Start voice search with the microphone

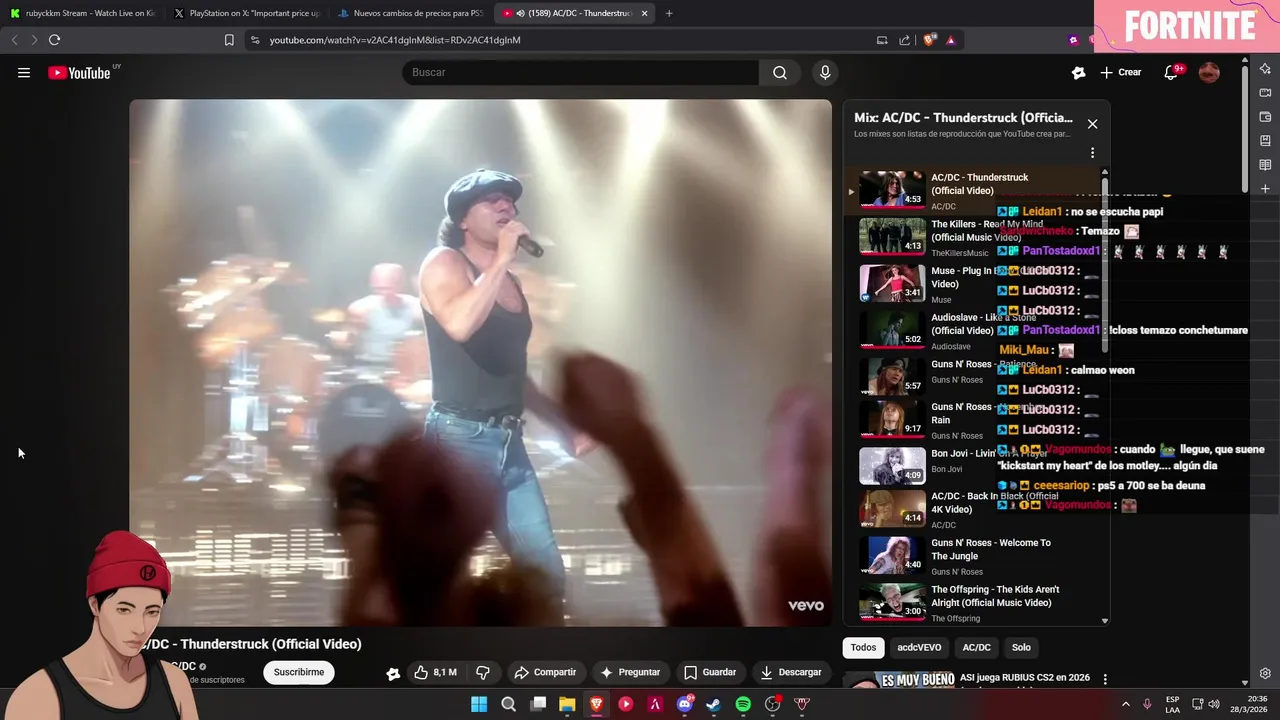click(825, 72)
